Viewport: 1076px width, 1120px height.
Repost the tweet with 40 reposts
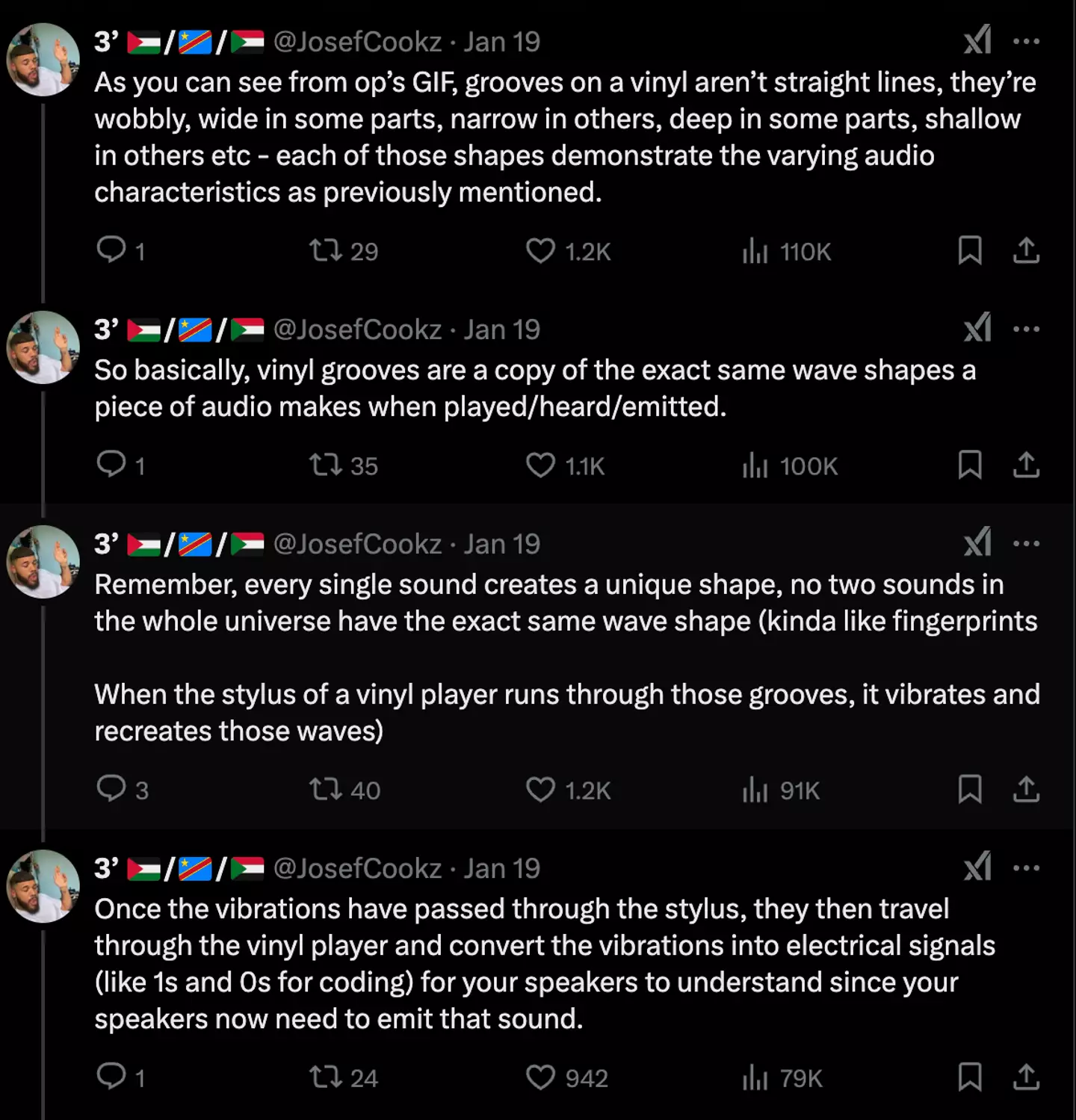click(x=327, y=790)
